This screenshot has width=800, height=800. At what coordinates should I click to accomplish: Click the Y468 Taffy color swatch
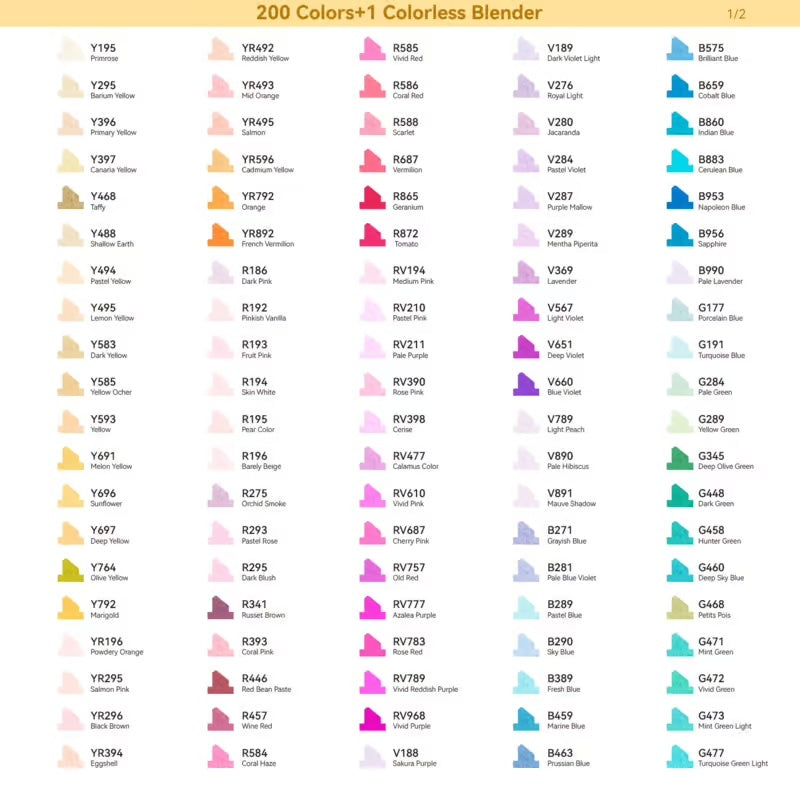point(70,198)
